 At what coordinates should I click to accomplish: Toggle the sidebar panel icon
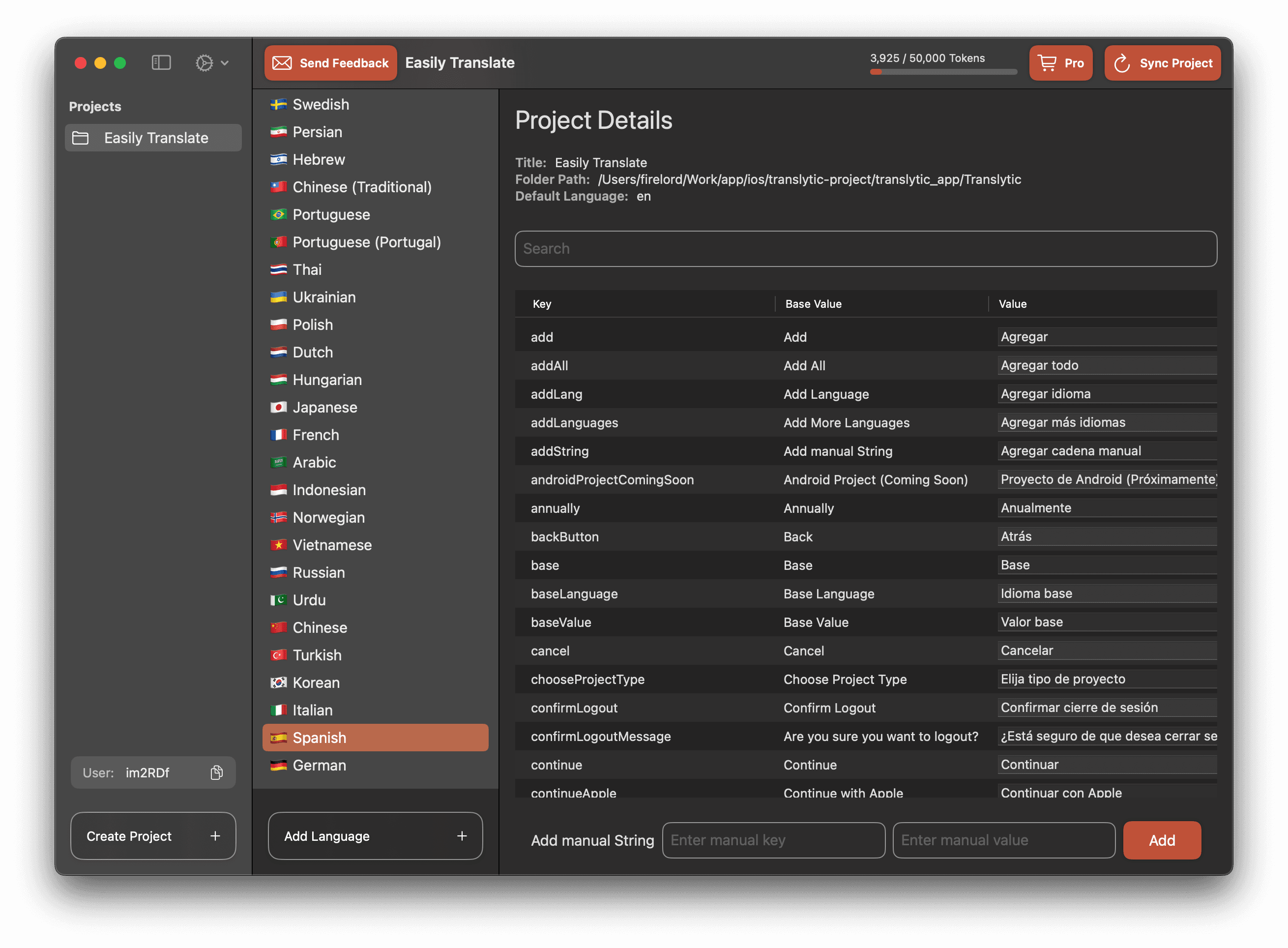(x=161, y=62)
